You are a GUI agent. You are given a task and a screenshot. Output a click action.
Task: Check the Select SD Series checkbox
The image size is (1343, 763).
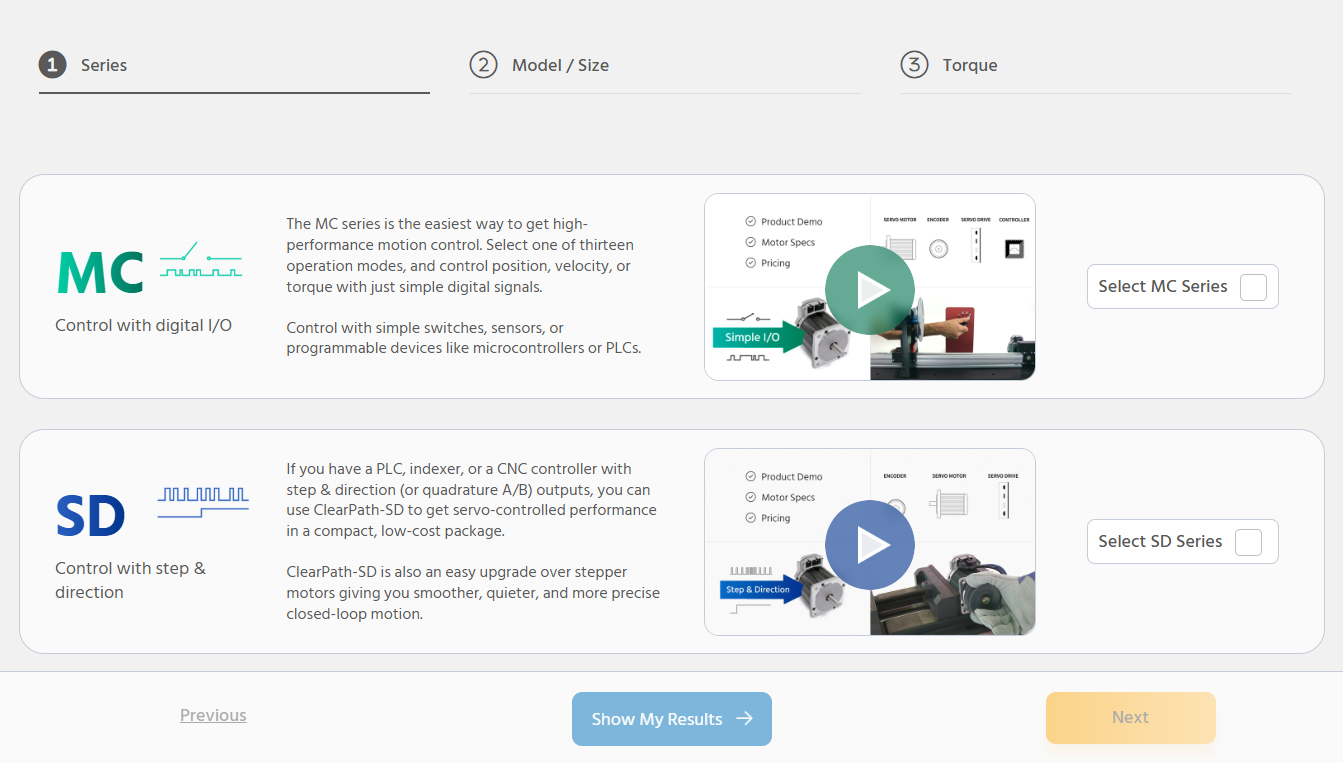click(x=1248, y=541)
